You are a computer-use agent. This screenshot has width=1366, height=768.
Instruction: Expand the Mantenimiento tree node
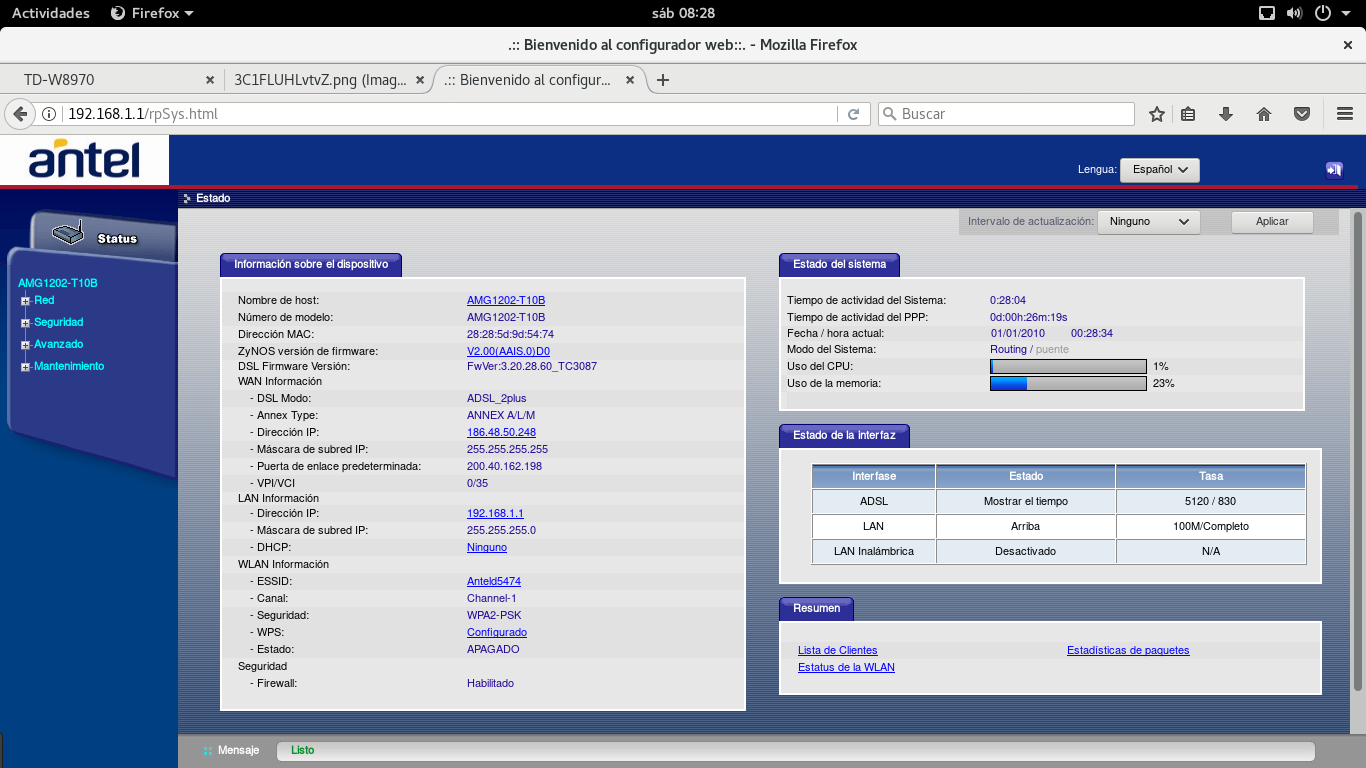25,367
